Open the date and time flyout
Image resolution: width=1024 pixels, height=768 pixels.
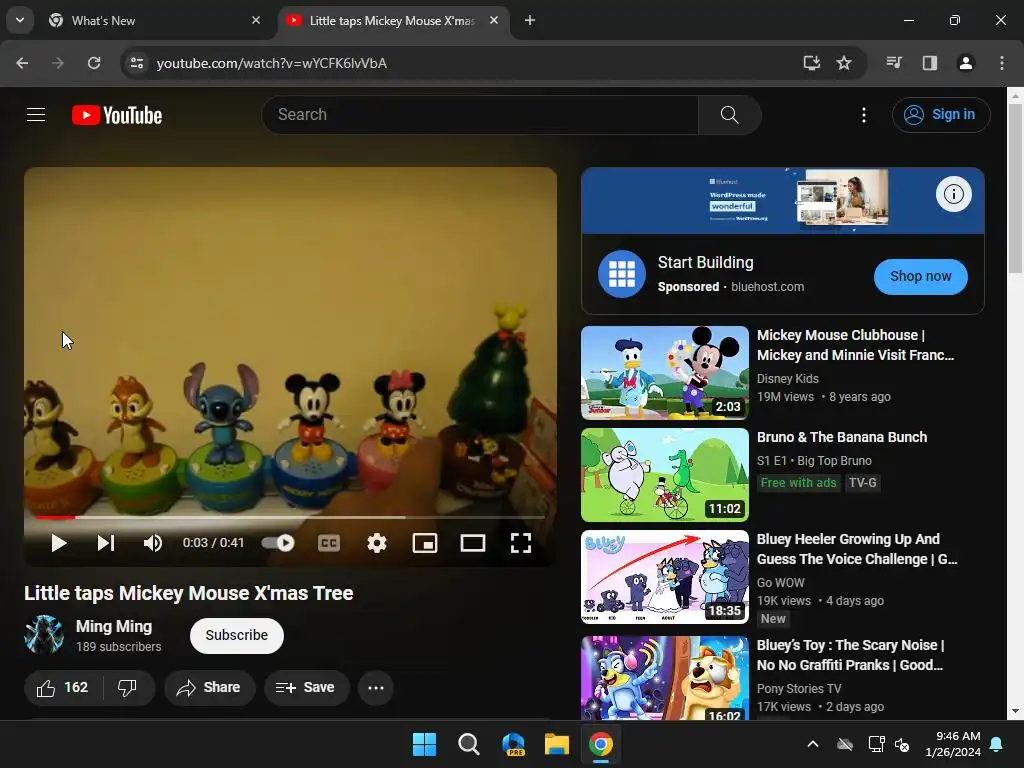coord(953,744)
